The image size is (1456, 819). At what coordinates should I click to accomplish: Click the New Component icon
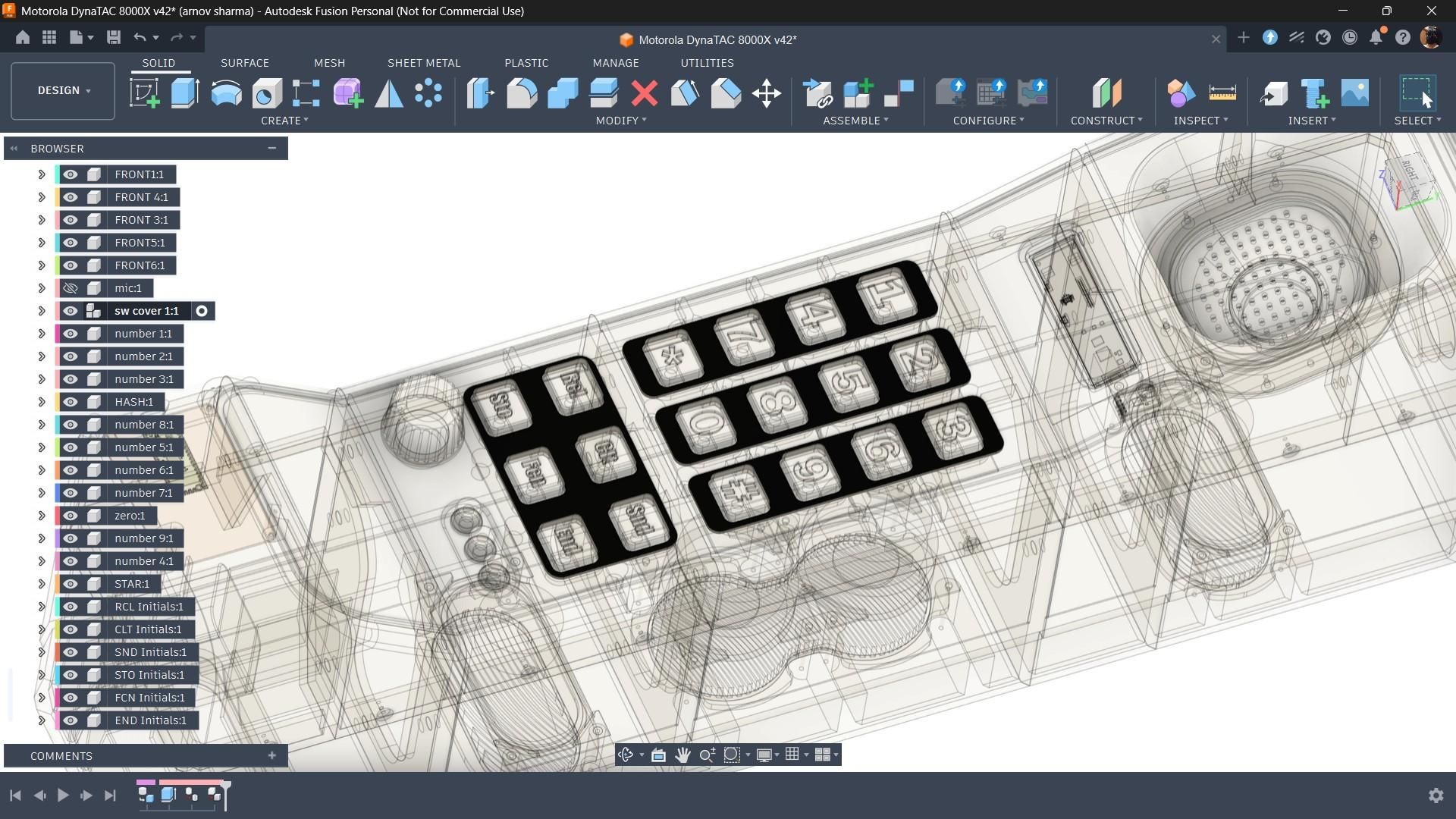pyautogui.click(x=858, y=93)
